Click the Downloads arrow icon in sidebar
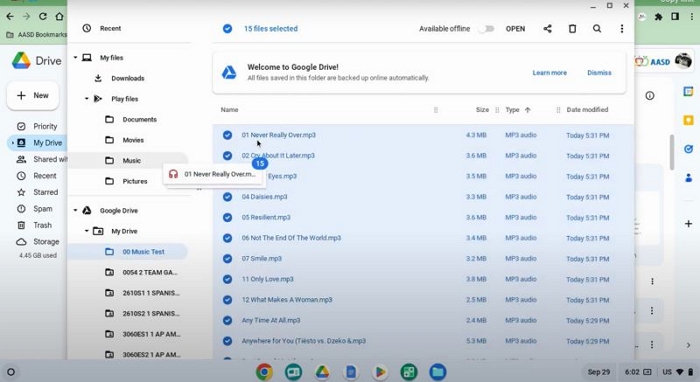Image resolution: width=700 pixels, height=382 pixels. click(x=98, y=78)
